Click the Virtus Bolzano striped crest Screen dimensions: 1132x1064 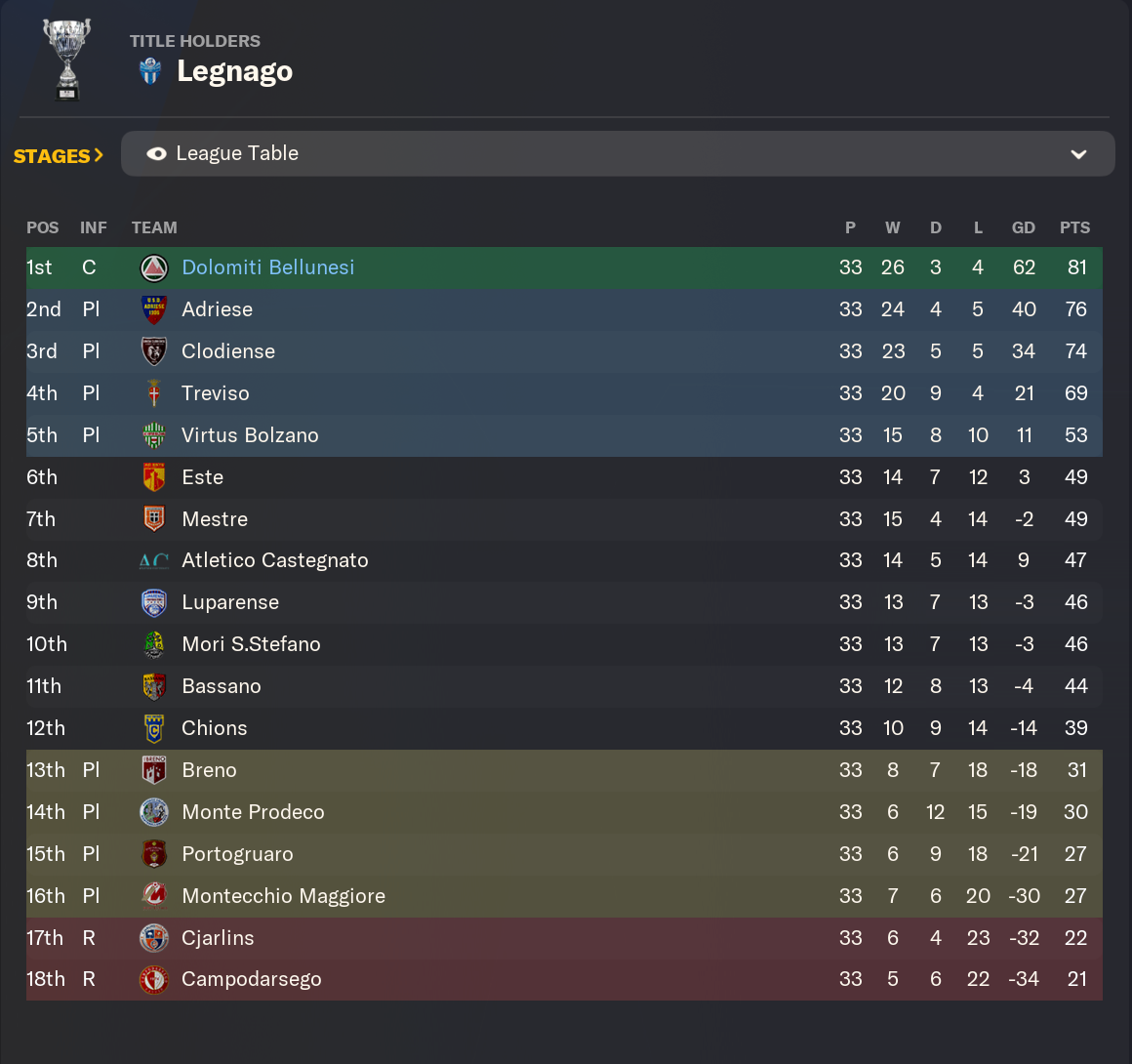coord(154,435)
